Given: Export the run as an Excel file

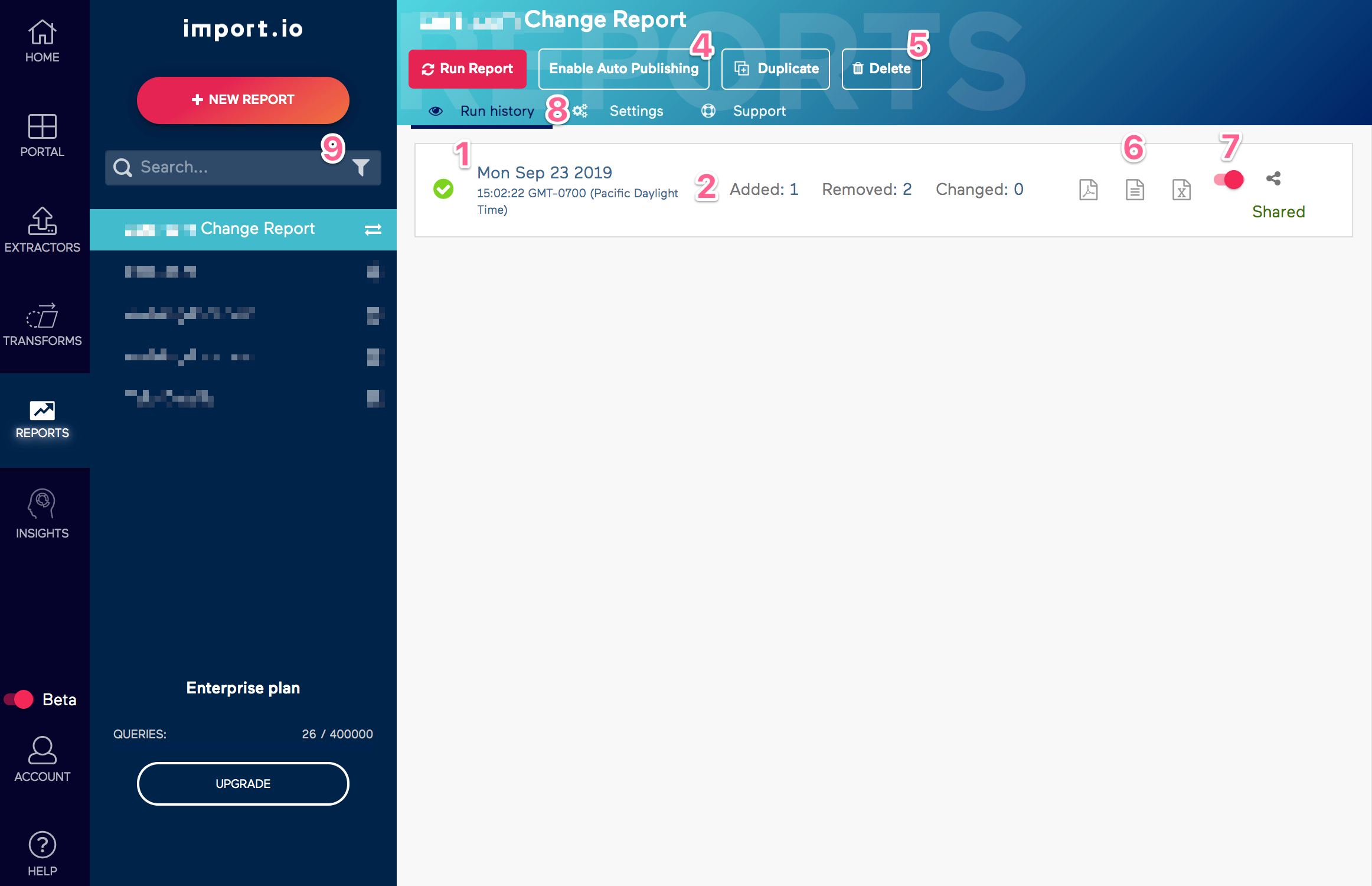Looking at the screenshot, I should click(x=1181, y=190).
